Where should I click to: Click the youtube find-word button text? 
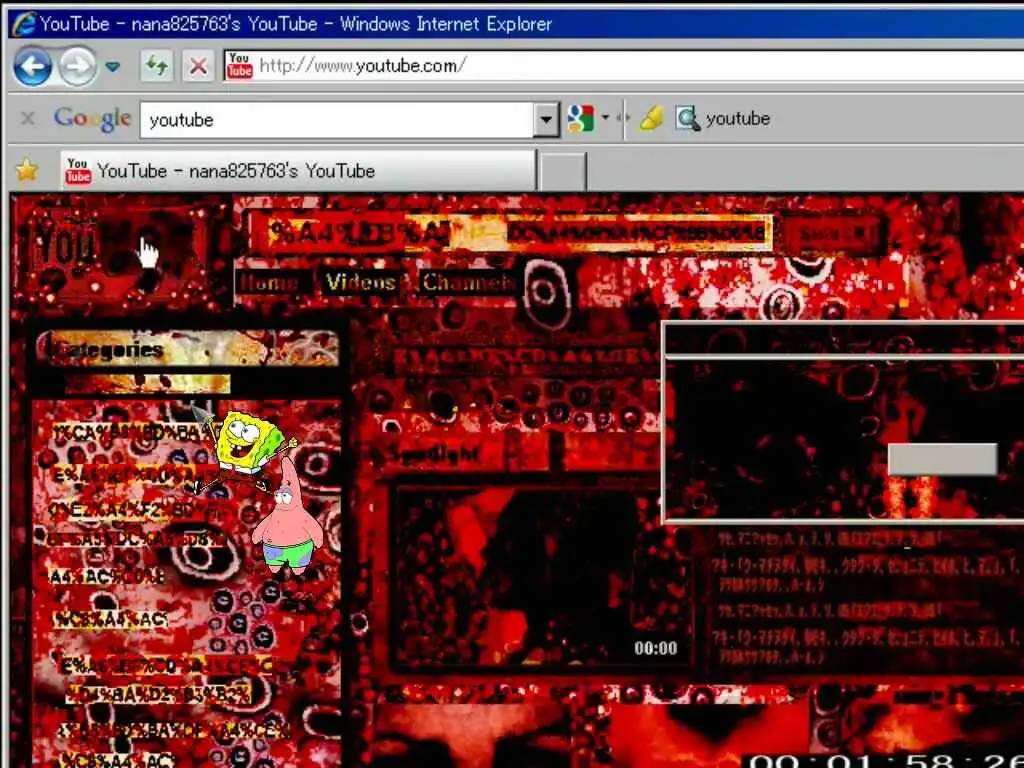pyautogui.click(x=738, y=119)
